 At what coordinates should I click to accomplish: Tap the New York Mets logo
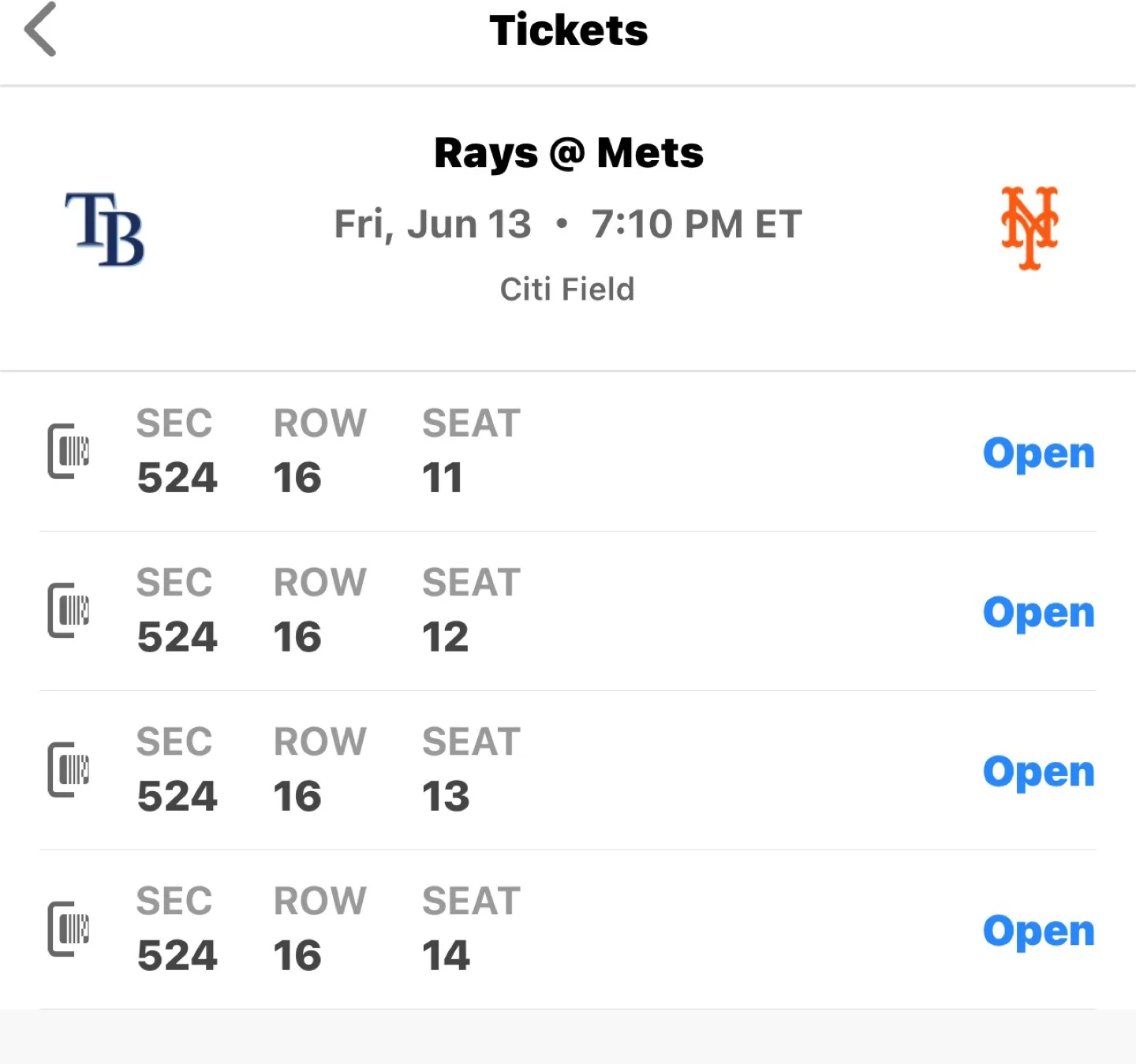coord(1029,228)
